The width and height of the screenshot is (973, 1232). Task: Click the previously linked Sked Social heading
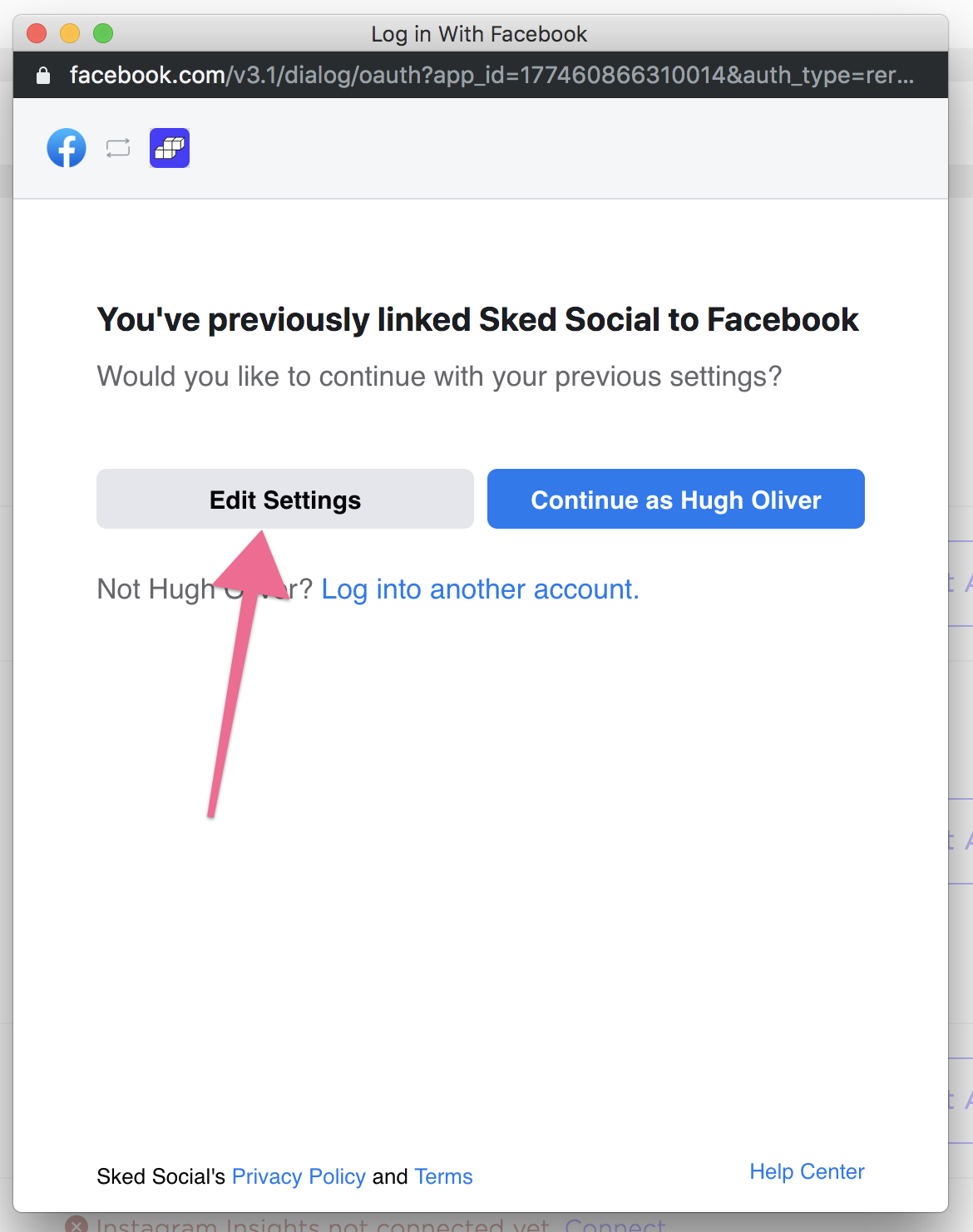(477, 320)
